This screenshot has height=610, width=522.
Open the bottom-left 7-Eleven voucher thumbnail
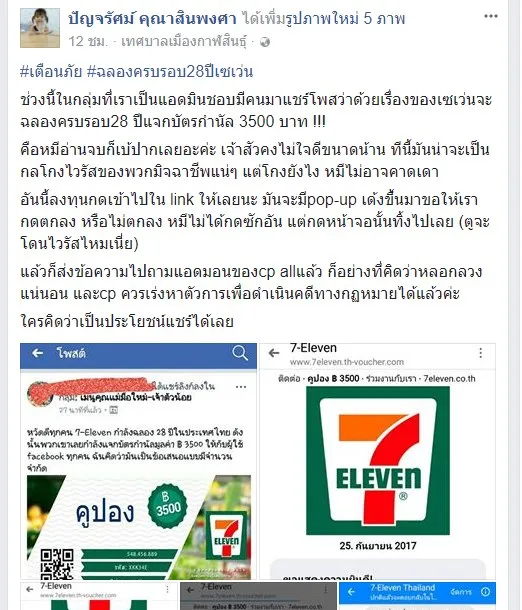pos(99,596)
